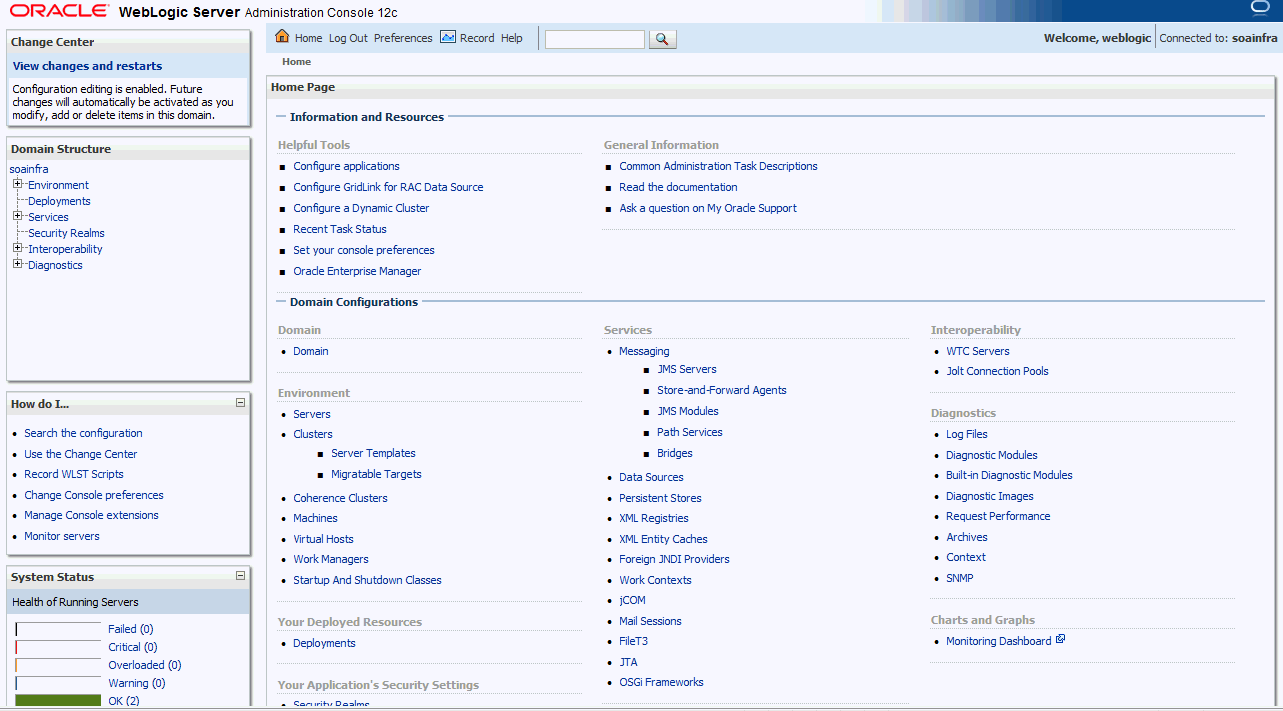Collapse the How do I... panel
1283x711 pixels.
click(240, 403)
